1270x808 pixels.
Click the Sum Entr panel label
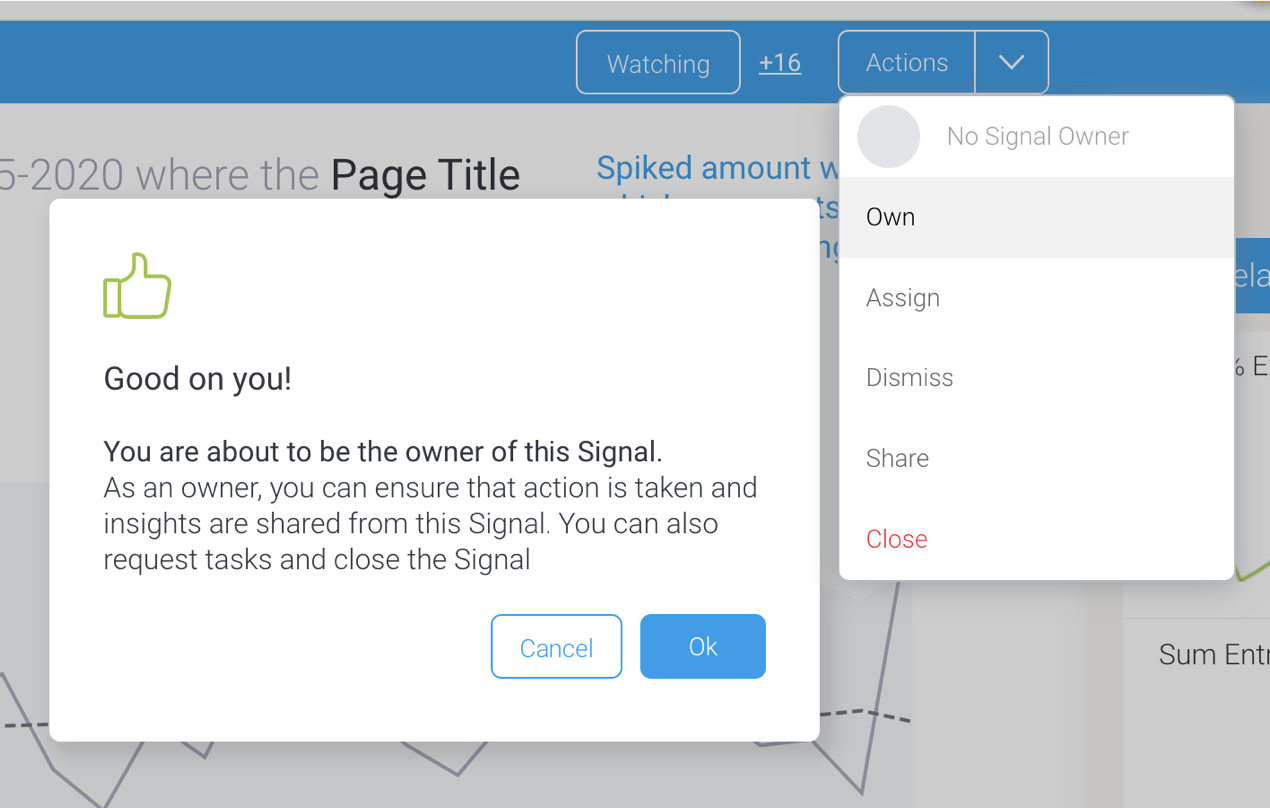point(1214,655)
